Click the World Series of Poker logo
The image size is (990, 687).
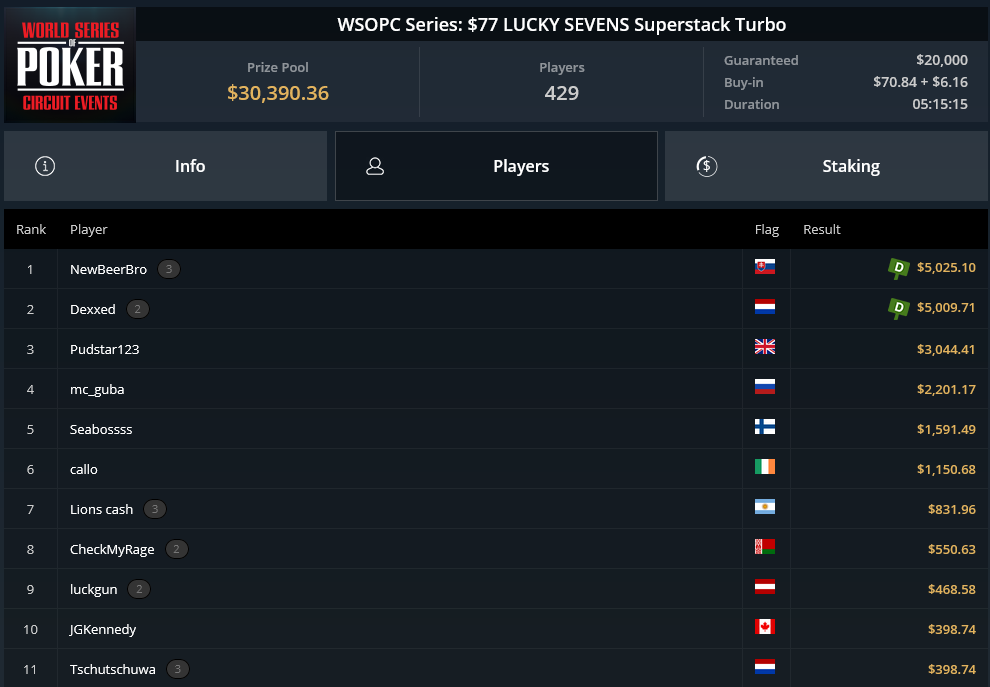70,65
